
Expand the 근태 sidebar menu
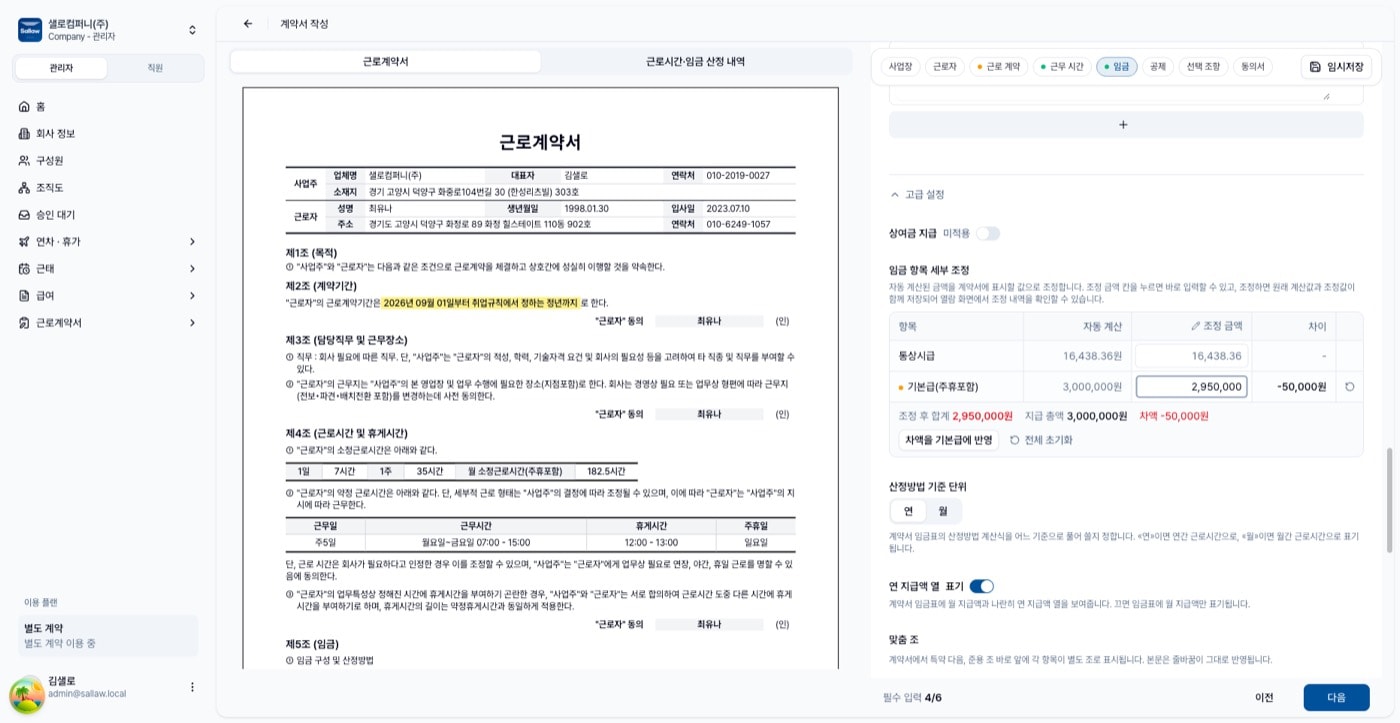point(109,268)
